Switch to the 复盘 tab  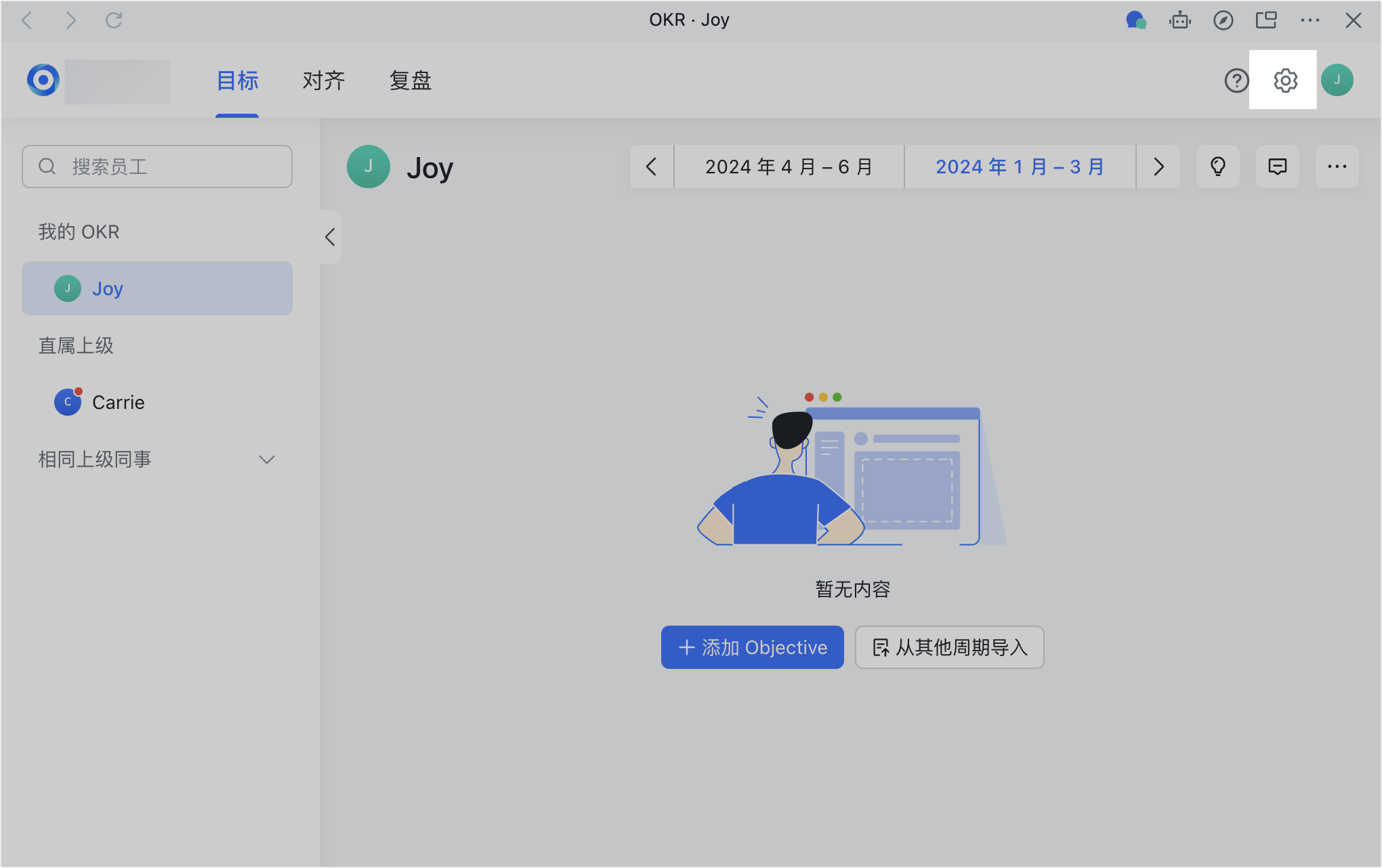pyautogui.click(x=411, y=81)
